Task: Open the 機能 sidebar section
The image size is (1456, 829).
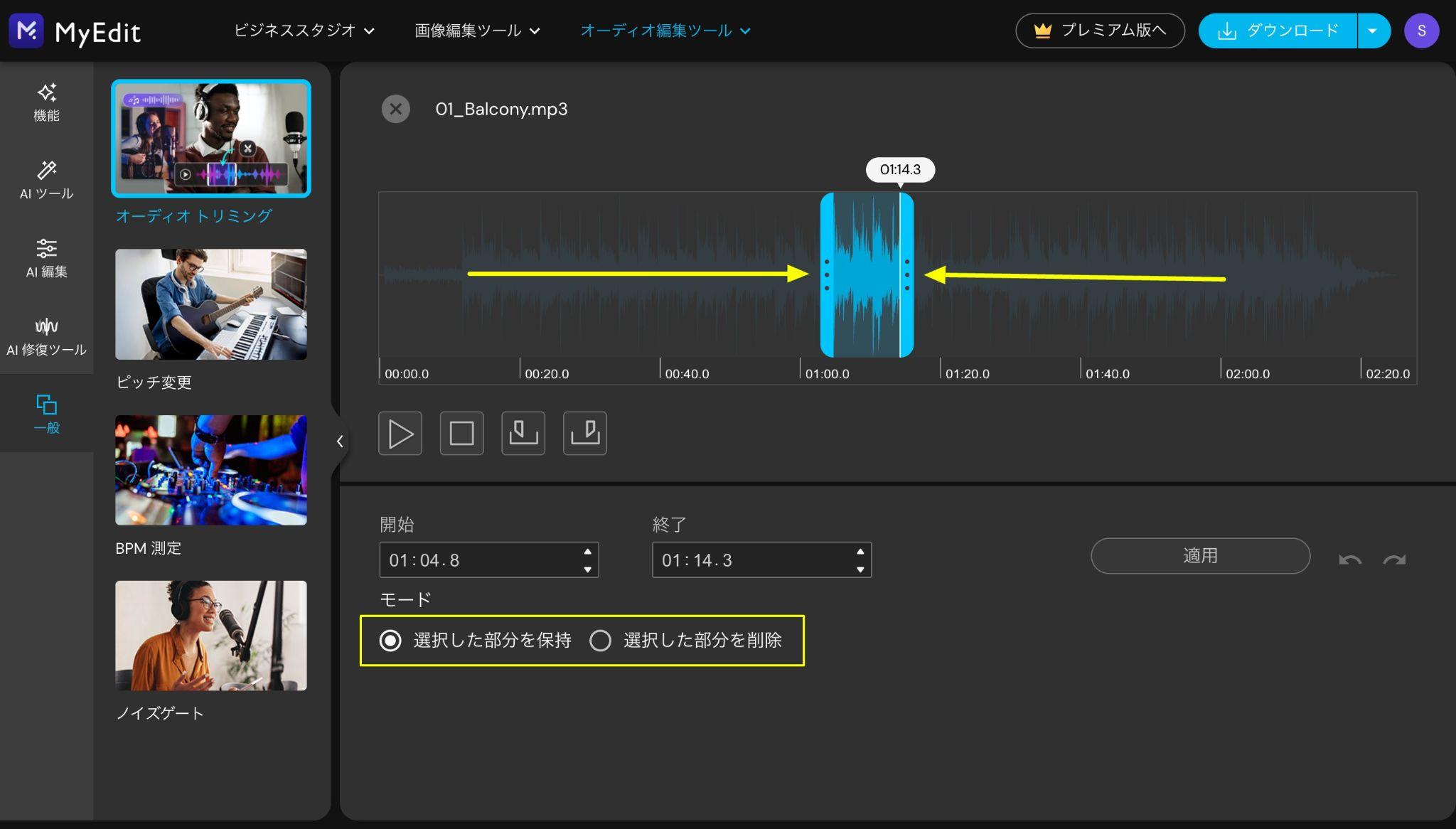Action: tap(46, 102)
